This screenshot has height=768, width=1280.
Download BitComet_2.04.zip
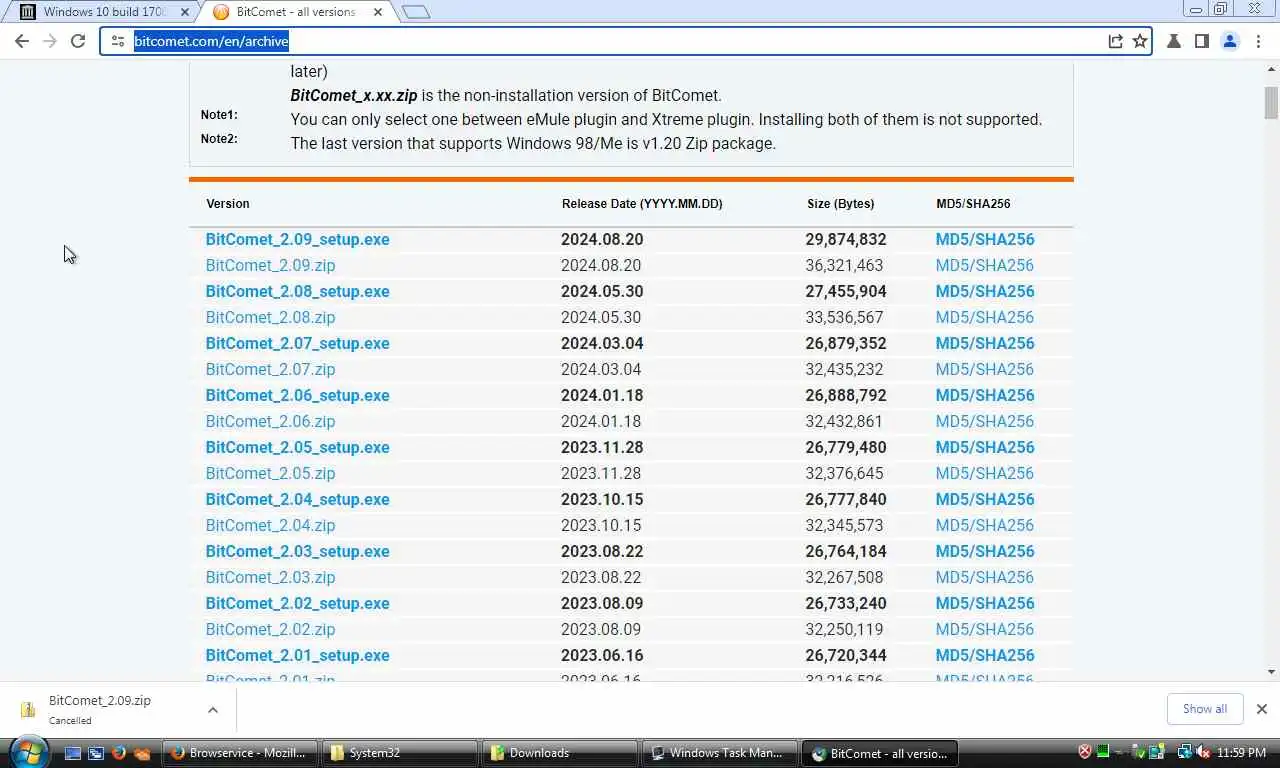tap(270, 525)
